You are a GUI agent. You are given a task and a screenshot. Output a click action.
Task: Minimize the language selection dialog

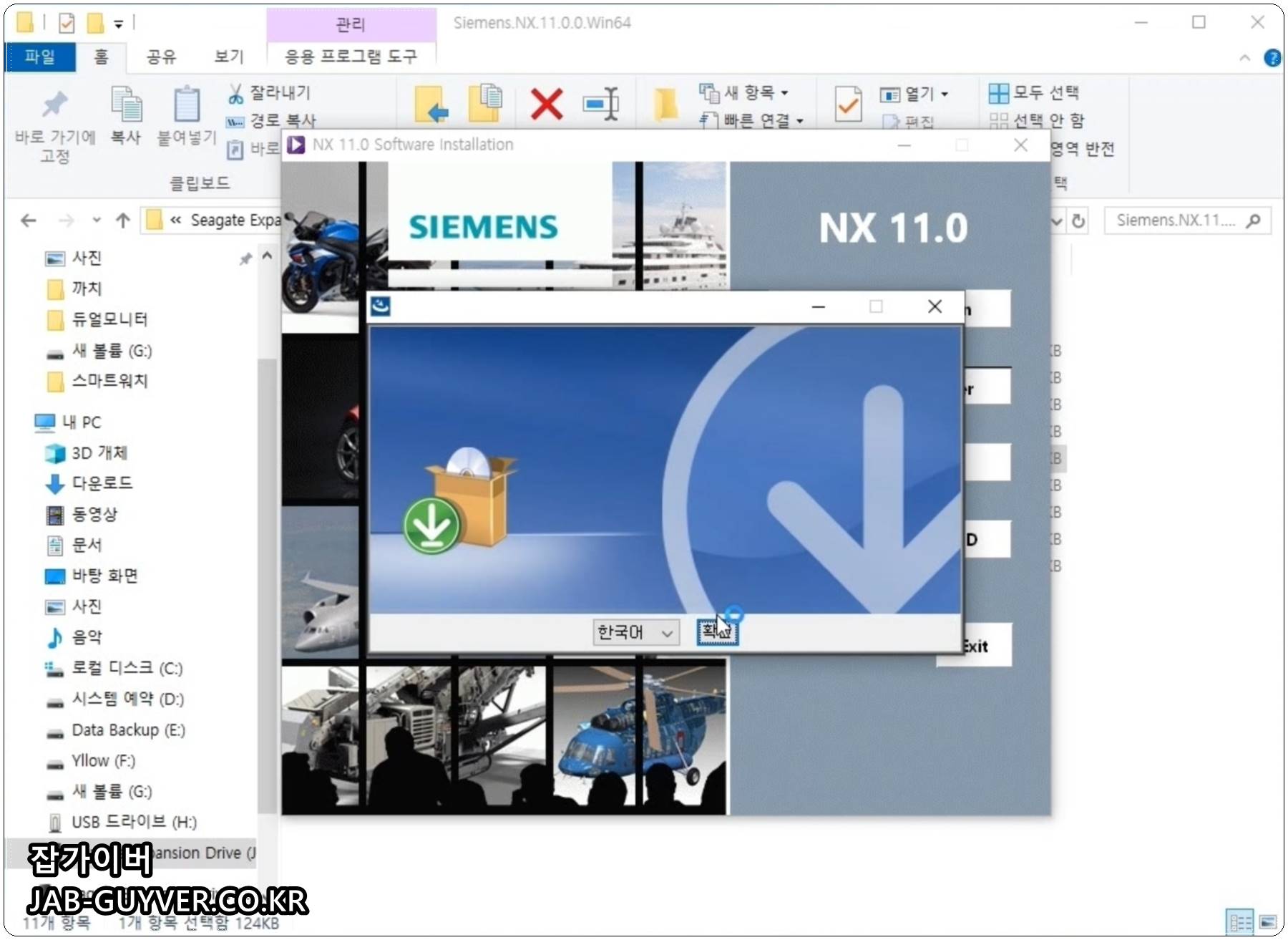coord(819,306)
